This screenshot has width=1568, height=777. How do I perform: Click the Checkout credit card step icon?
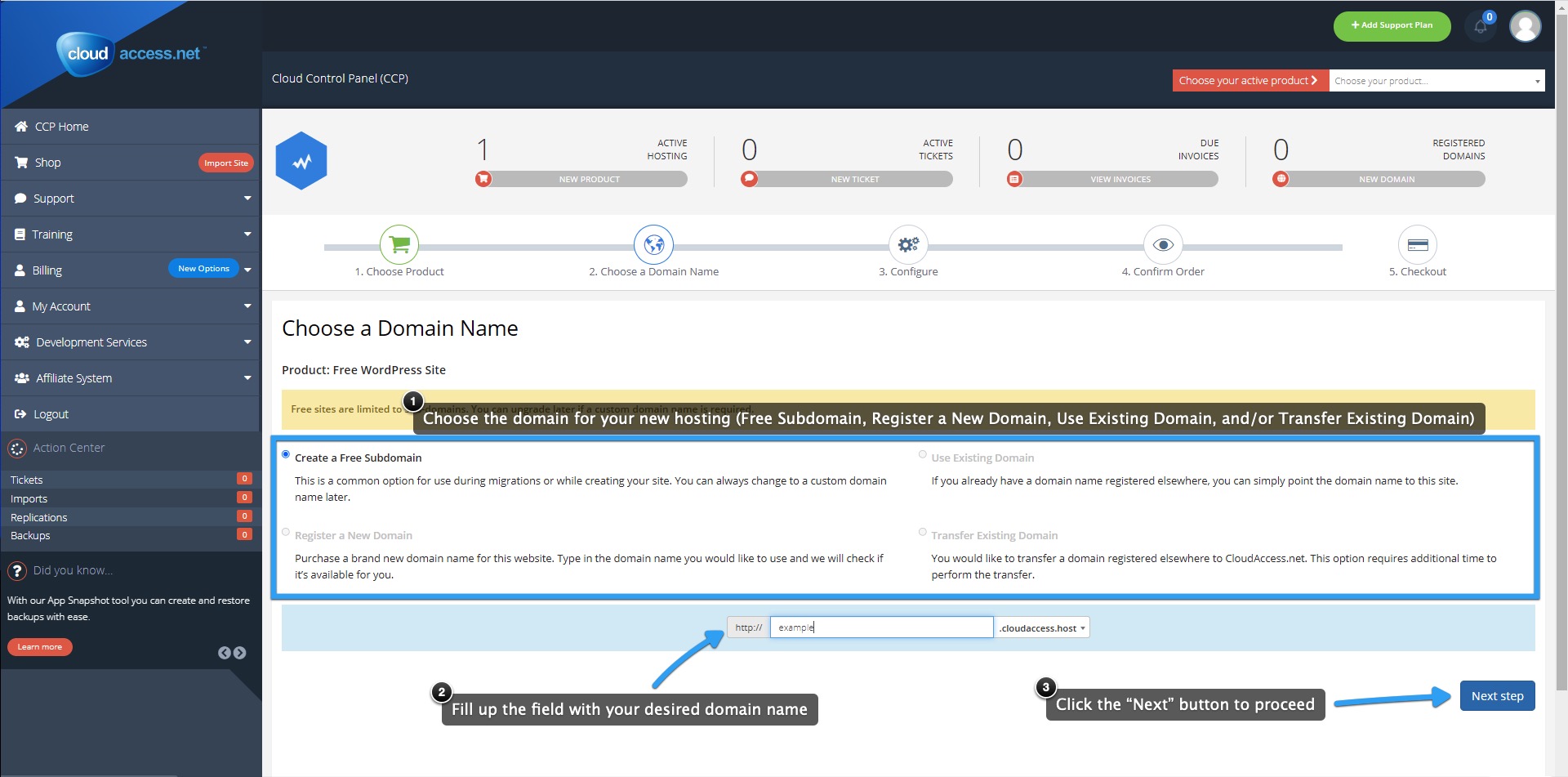coord(1418,244)
